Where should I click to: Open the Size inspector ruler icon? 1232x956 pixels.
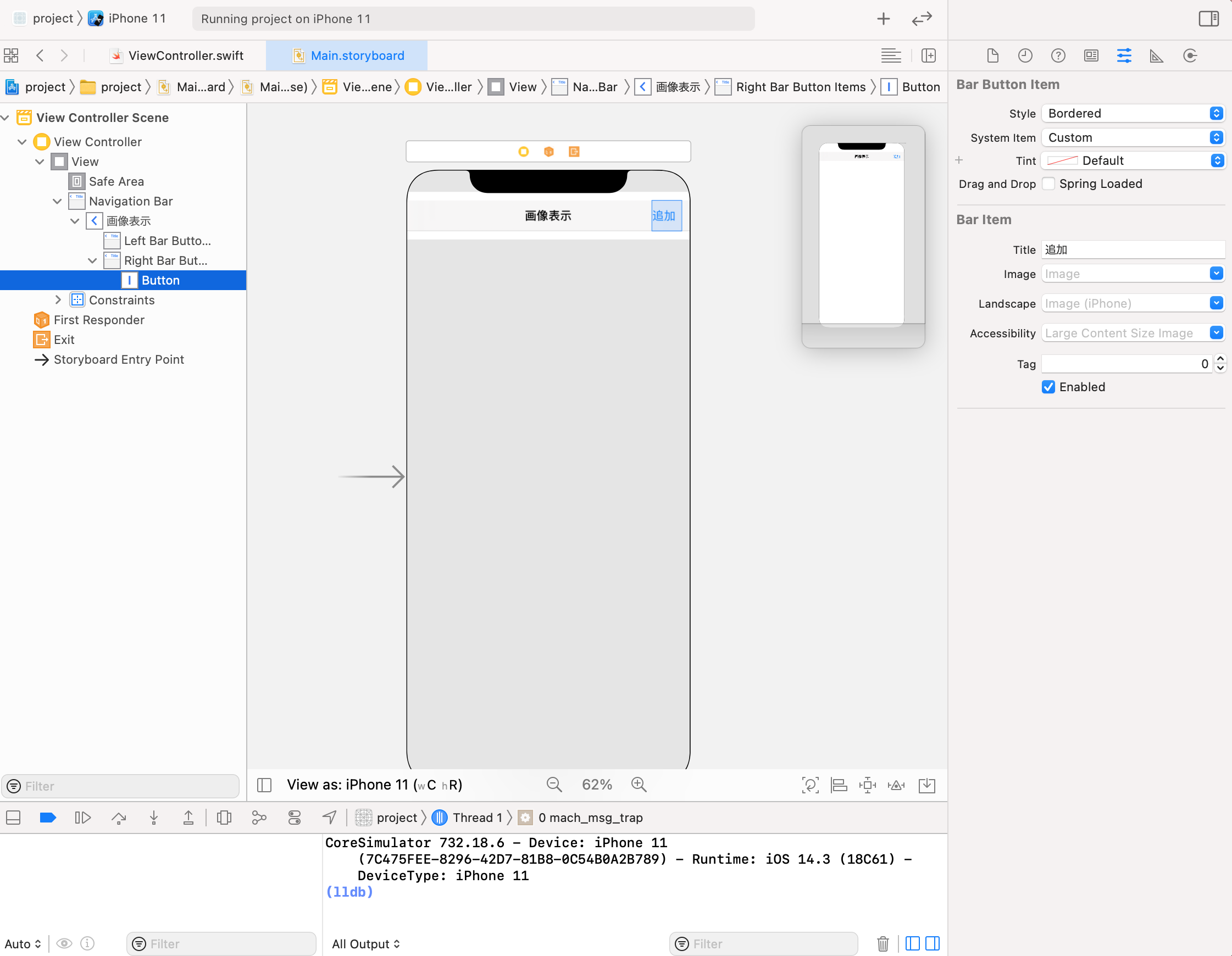click(1156, 56)
